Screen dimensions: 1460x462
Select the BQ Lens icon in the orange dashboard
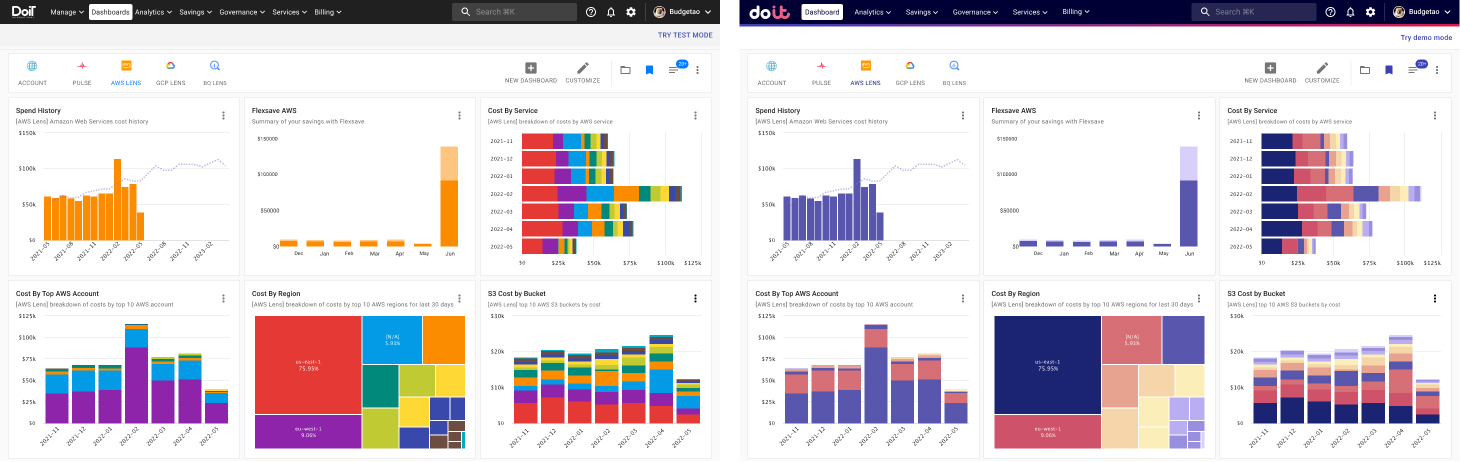tap(215, 66)
